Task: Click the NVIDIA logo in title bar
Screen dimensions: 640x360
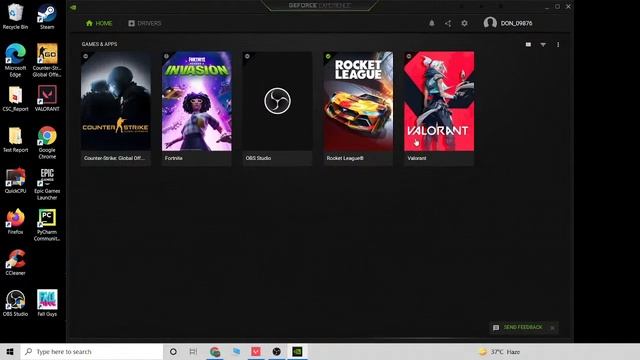Action: [73, 7]
